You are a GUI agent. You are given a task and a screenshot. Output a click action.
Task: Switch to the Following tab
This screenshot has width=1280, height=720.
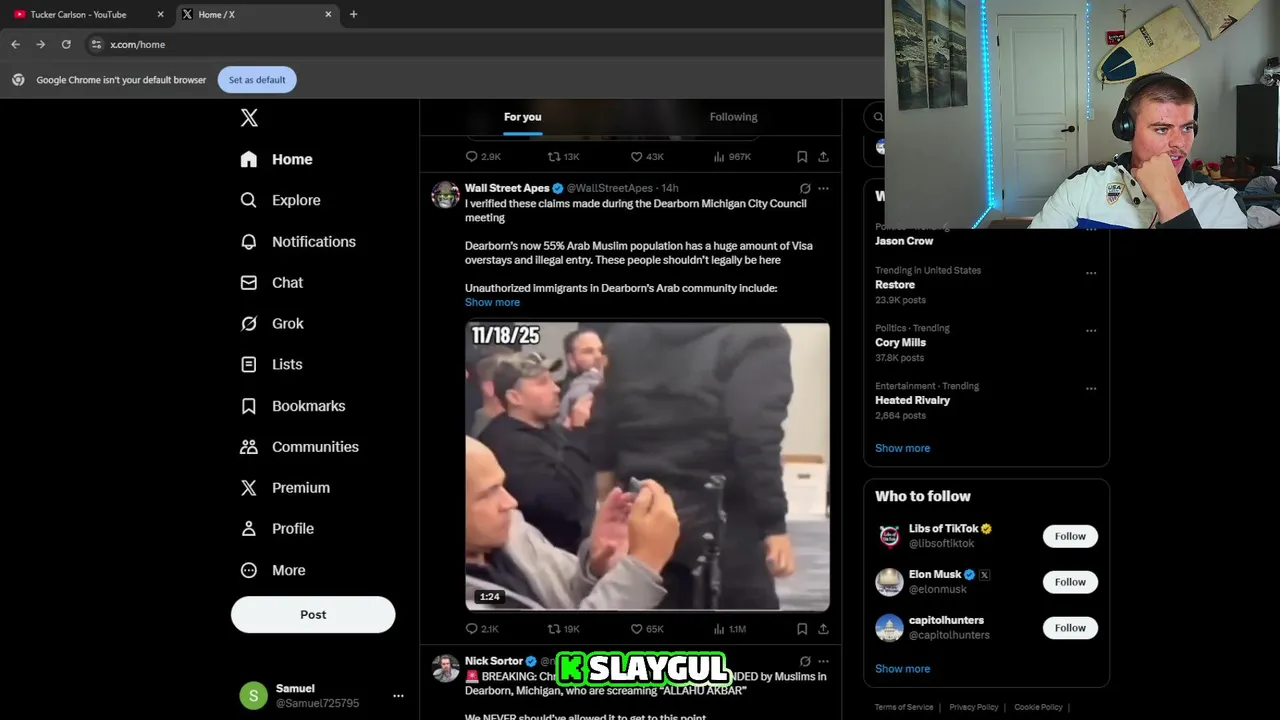733,117
